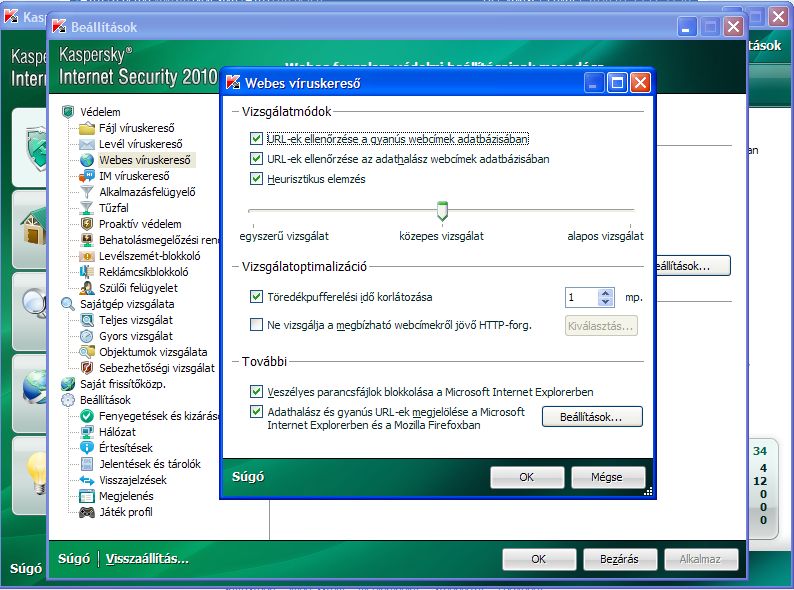
Task: Toggle URL check against suspicious addresses database
Action: (256, 138)
